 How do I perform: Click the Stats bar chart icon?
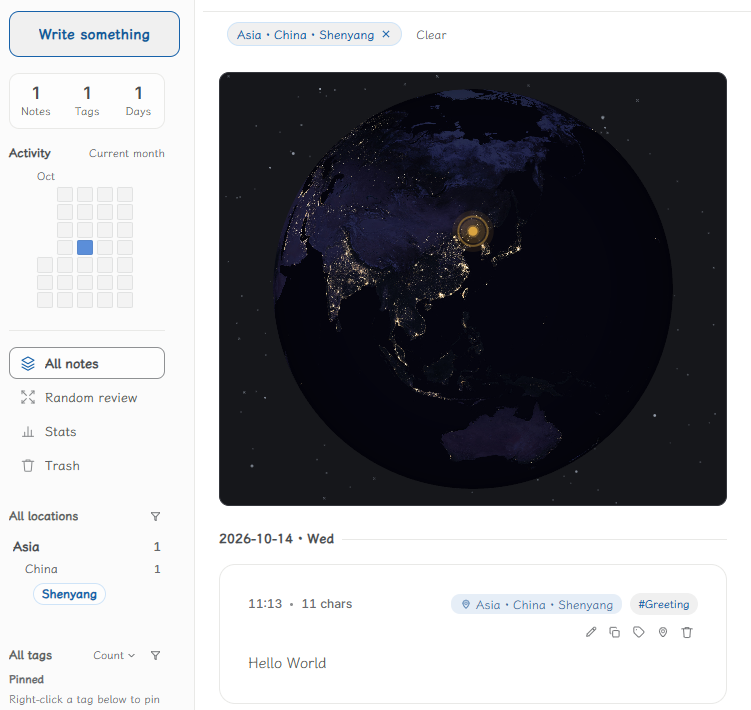28,432
